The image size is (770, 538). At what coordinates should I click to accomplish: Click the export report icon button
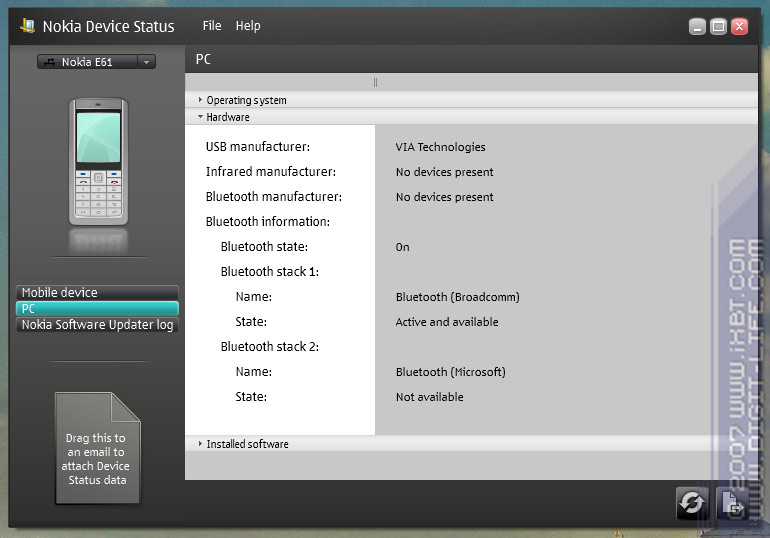(732, 503)
